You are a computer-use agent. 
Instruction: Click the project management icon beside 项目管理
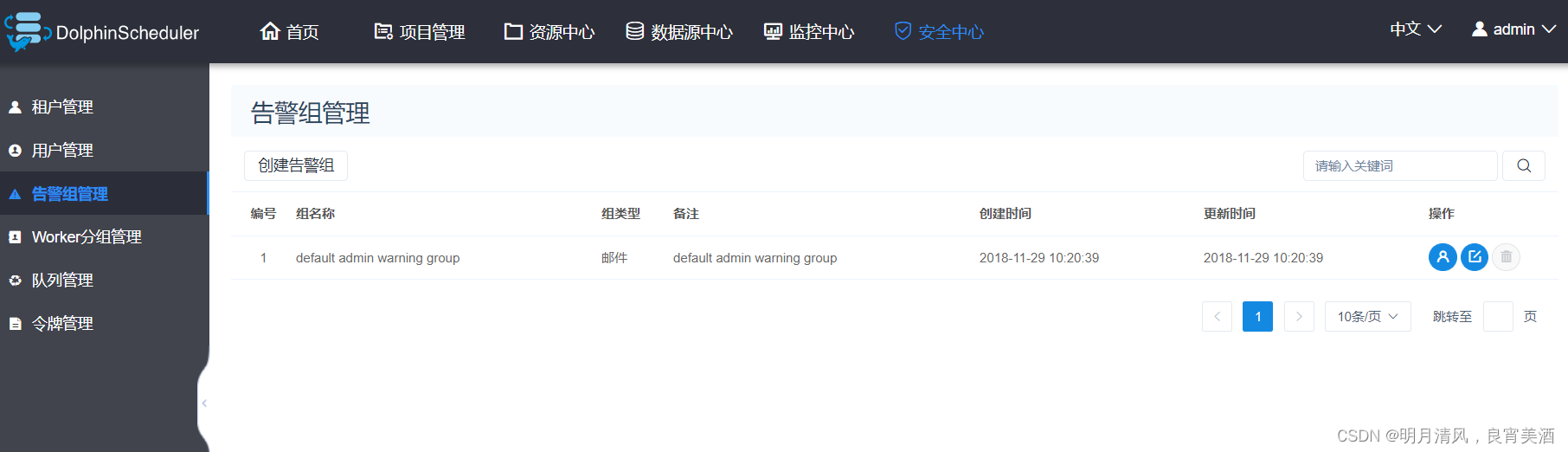pyautogui.click(x=383, y=31)
